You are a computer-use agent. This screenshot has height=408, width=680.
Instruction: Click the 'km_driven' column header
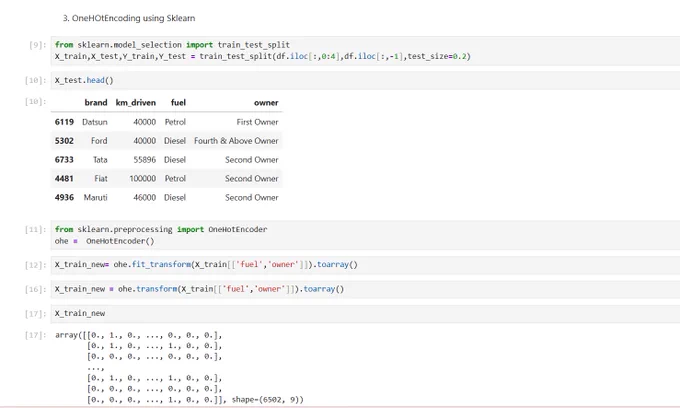click(x=136, y=103)
